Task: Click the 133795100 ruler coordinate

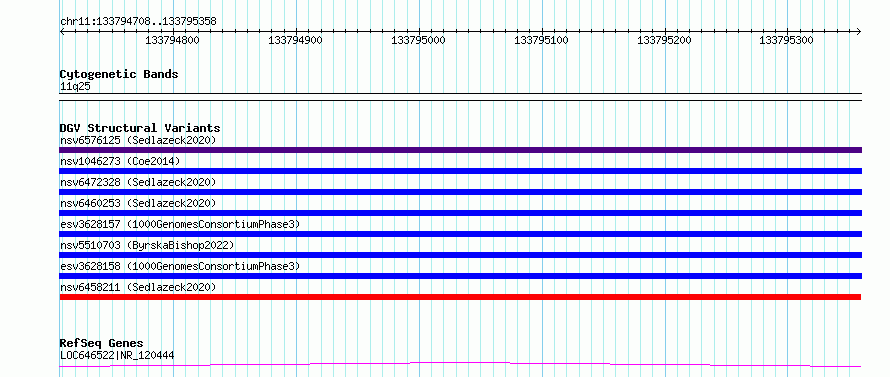Action: pyautogui.click(x=541, y=41)
